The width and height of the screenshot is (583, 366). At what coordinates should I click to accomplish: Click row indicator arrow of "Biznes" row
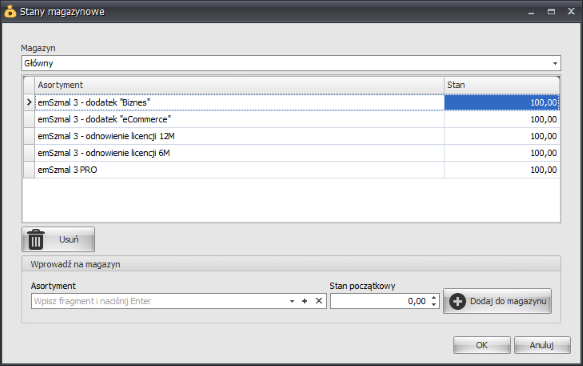(29, 102)
